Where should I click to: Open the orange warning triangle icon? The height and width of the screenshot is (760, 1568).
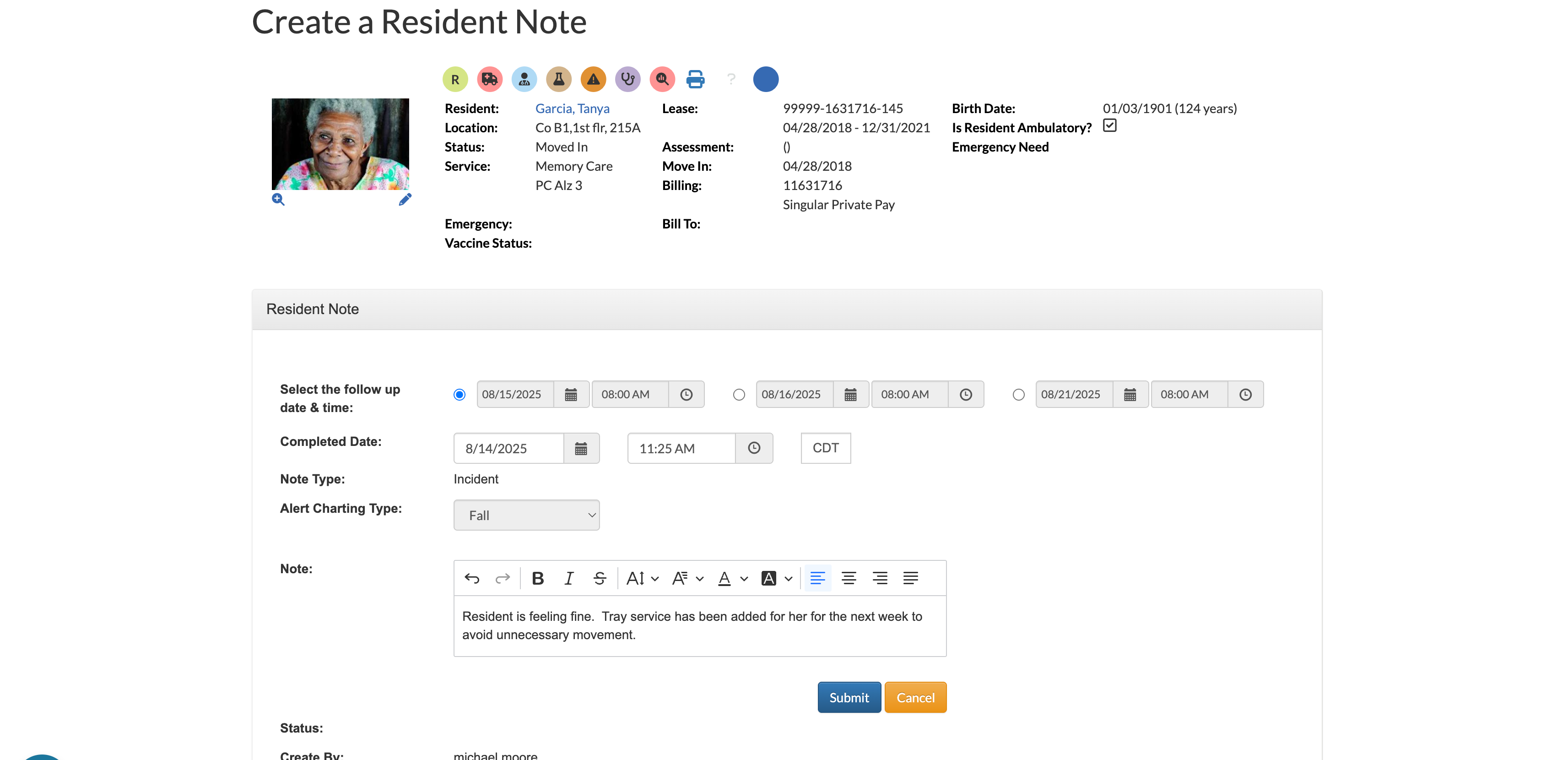coord(593,79)
